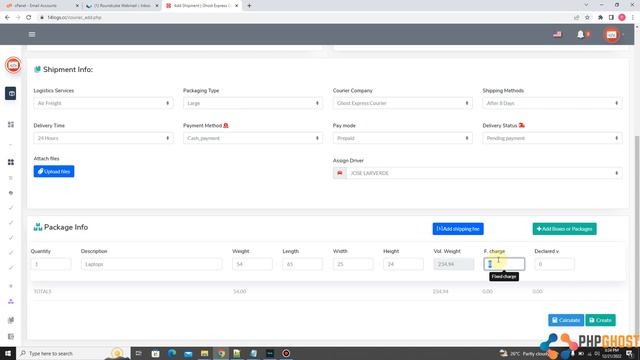Click the Vol. Weight field

(454, 264)
